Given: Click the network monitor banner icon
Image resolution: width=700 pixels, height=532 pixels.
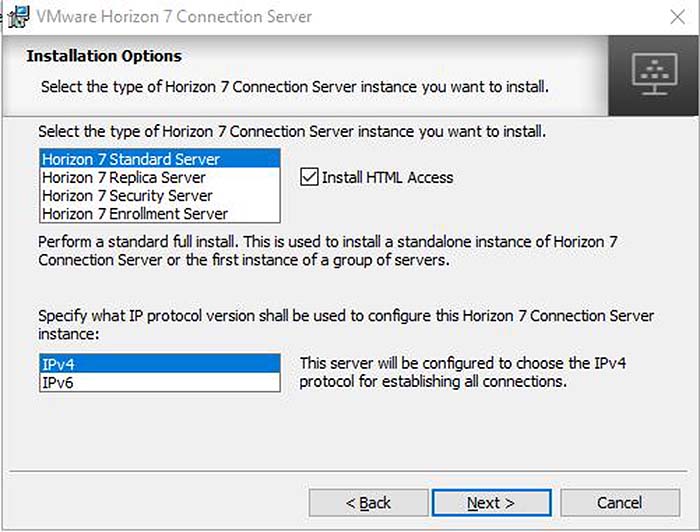Looking at the screenshot, I should pyautogui.click(x=654, y=74).
